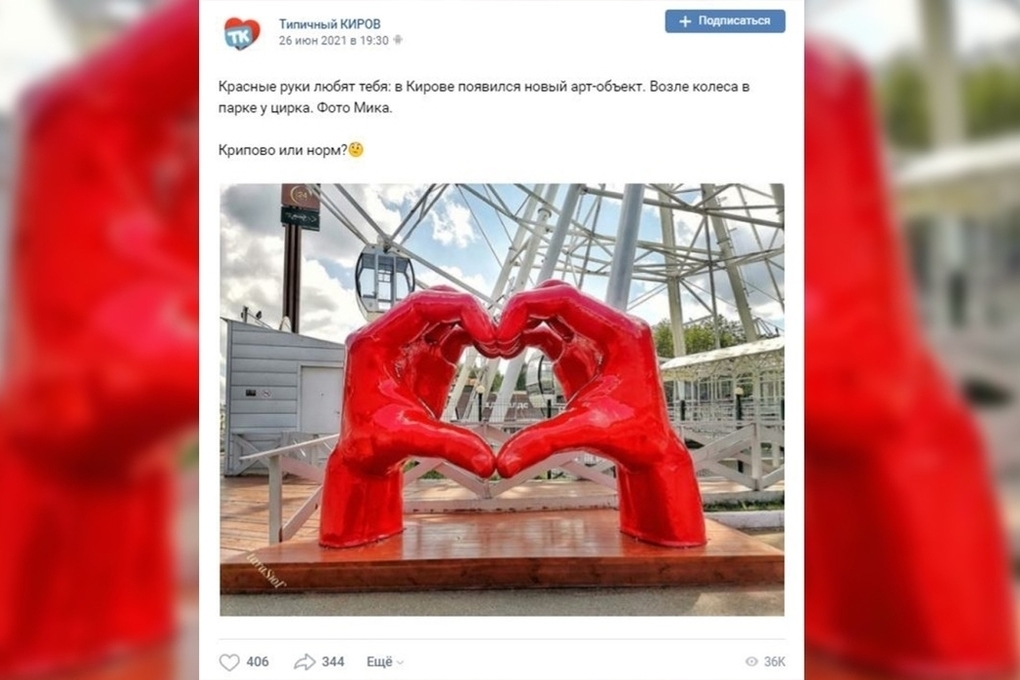Click the blurred background left of the post
1020x680 pixels.
coord(99,340)
